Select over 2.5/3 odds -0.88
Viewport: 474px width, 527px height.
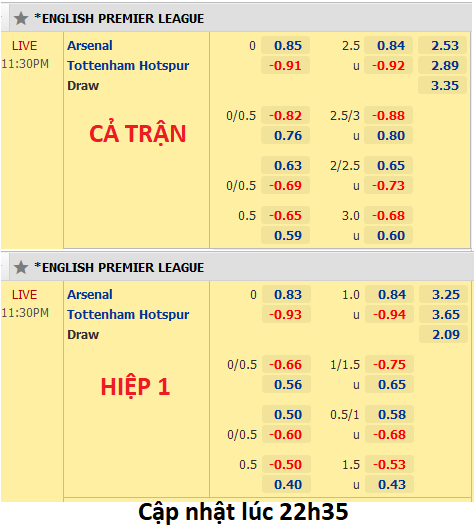click(x=389, y=115)
